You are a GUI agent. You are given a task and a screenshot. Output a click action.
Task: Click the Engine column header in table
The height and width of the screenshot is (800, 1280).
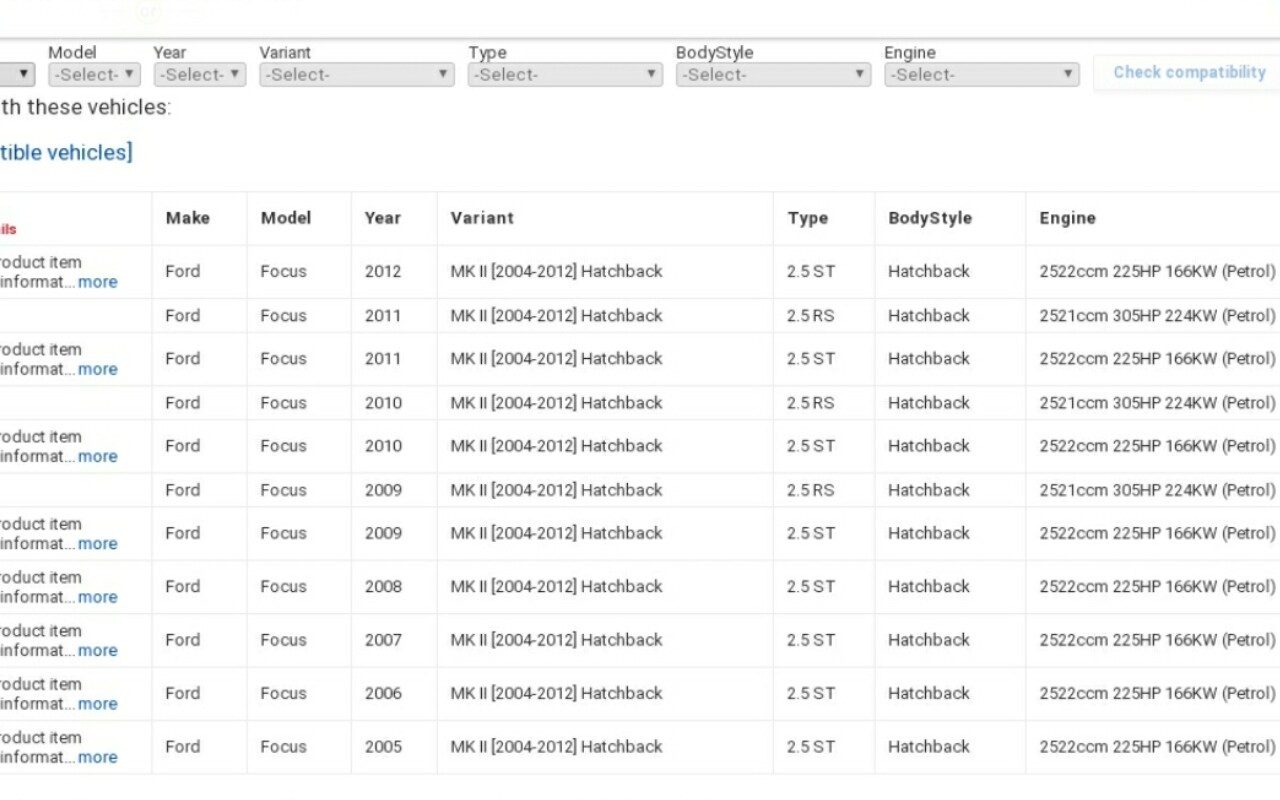1068,218
